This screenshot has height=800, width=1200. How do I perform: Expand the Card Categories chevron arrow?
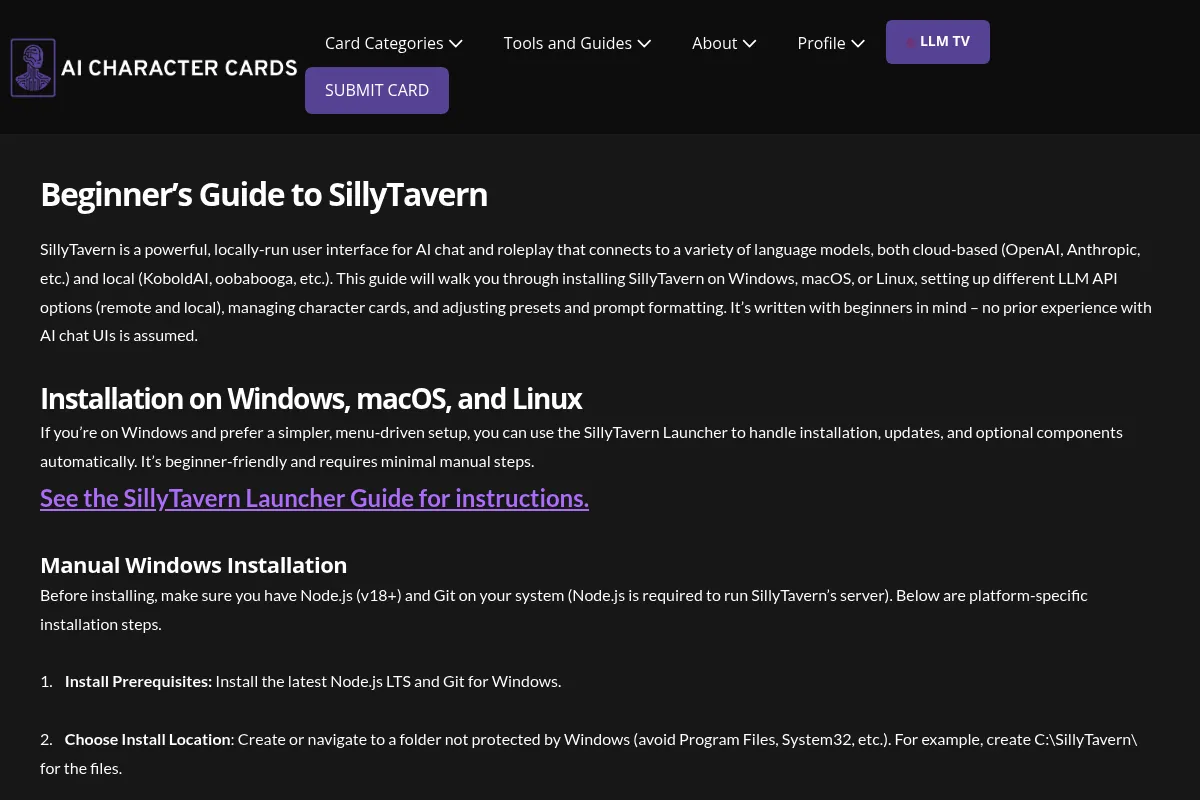(456, 44)
